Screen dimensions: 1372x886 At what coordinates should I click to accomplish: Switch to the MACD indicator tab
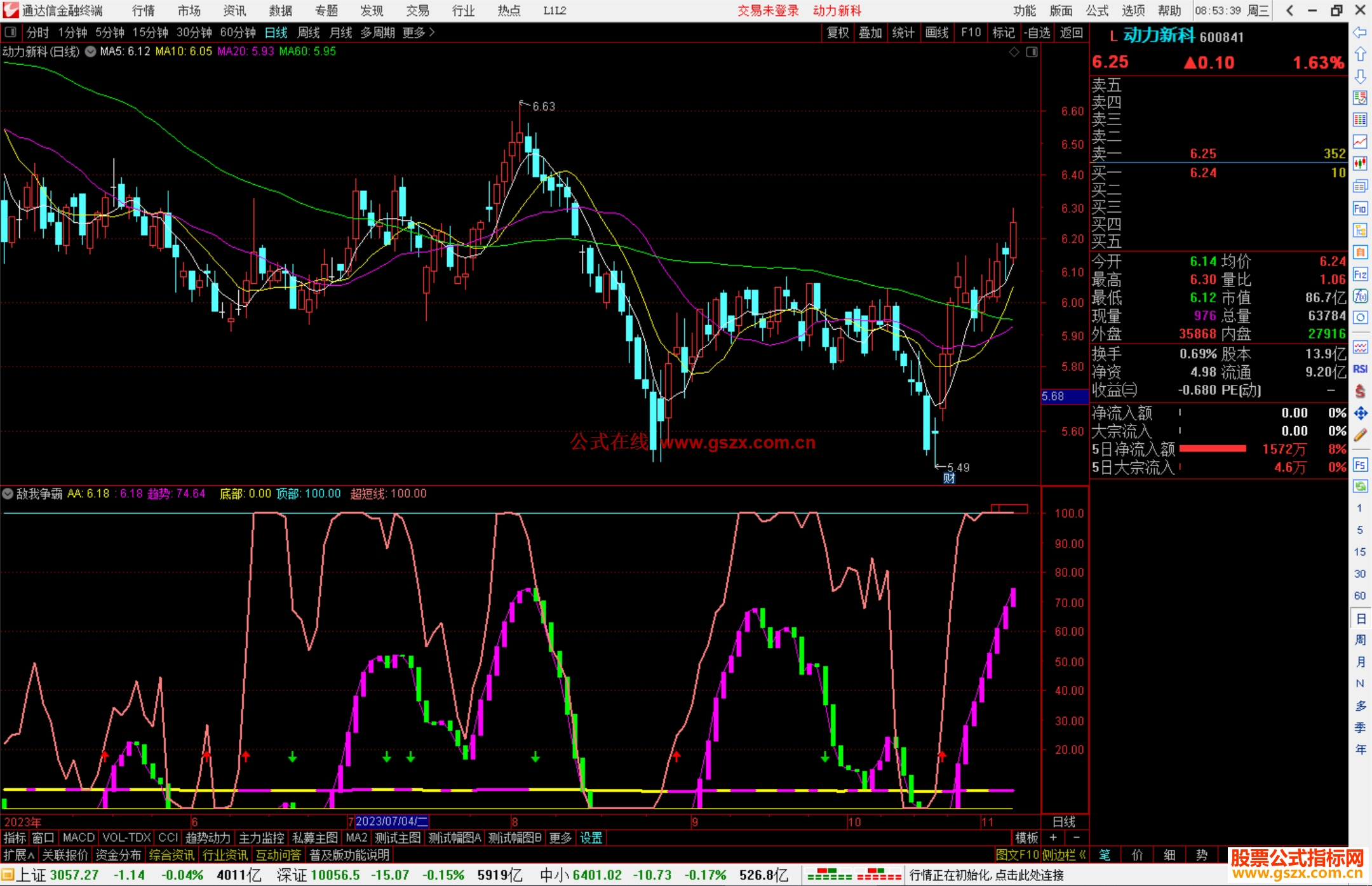coord(78,838)
